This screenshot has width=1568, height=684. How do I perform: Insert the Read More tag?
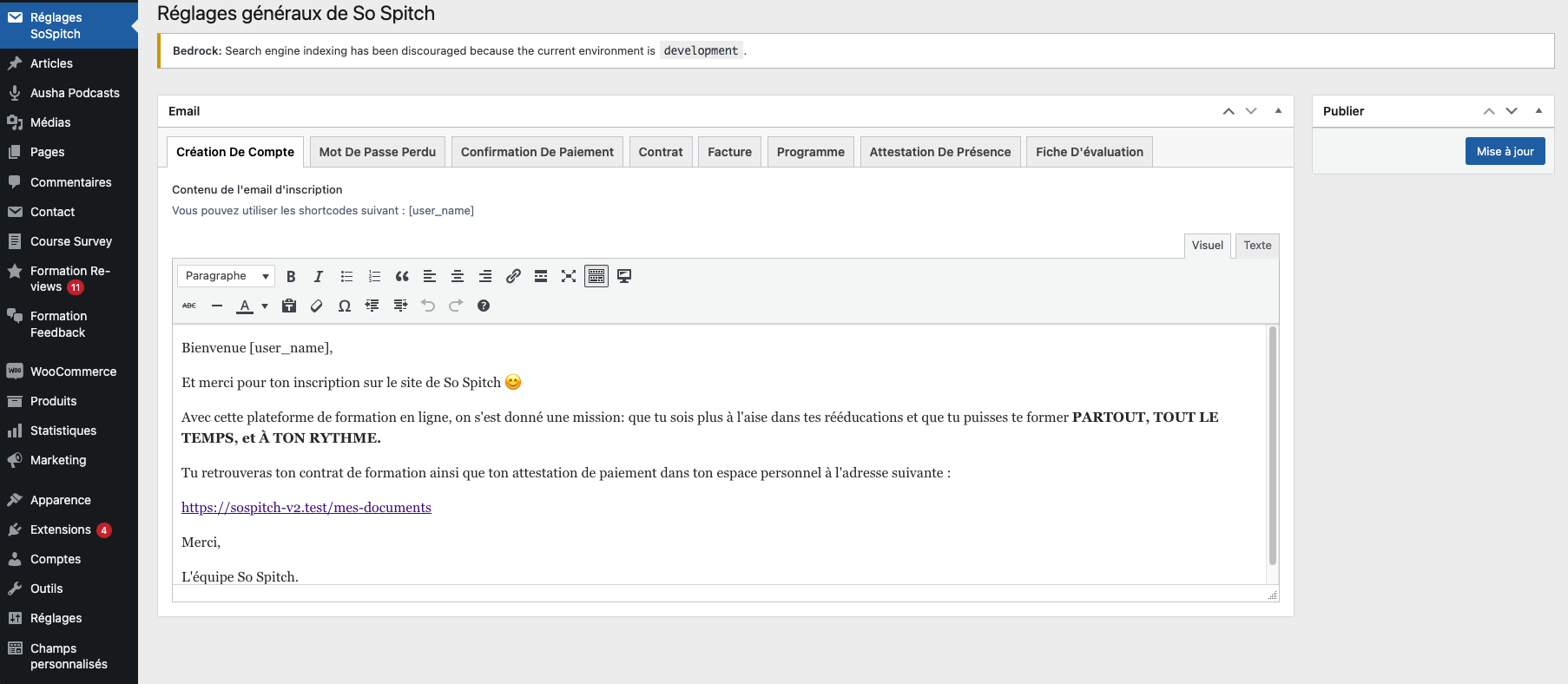point(541,276)
